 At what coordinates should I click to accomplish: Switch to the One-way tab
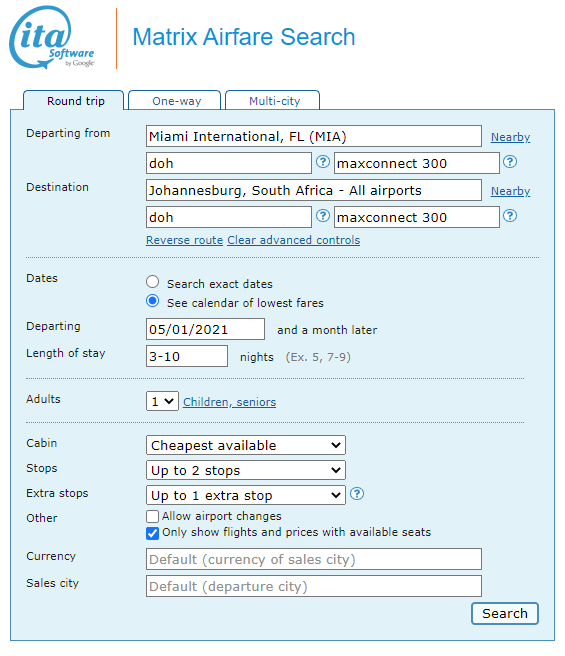[x=175, y=100]
